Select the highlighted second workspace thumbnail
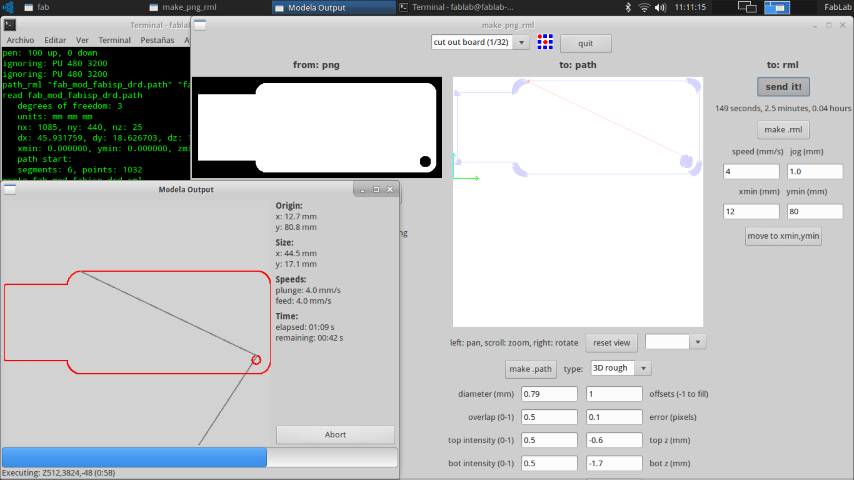Viewport: 854px width, 480px height. point(777,7)
